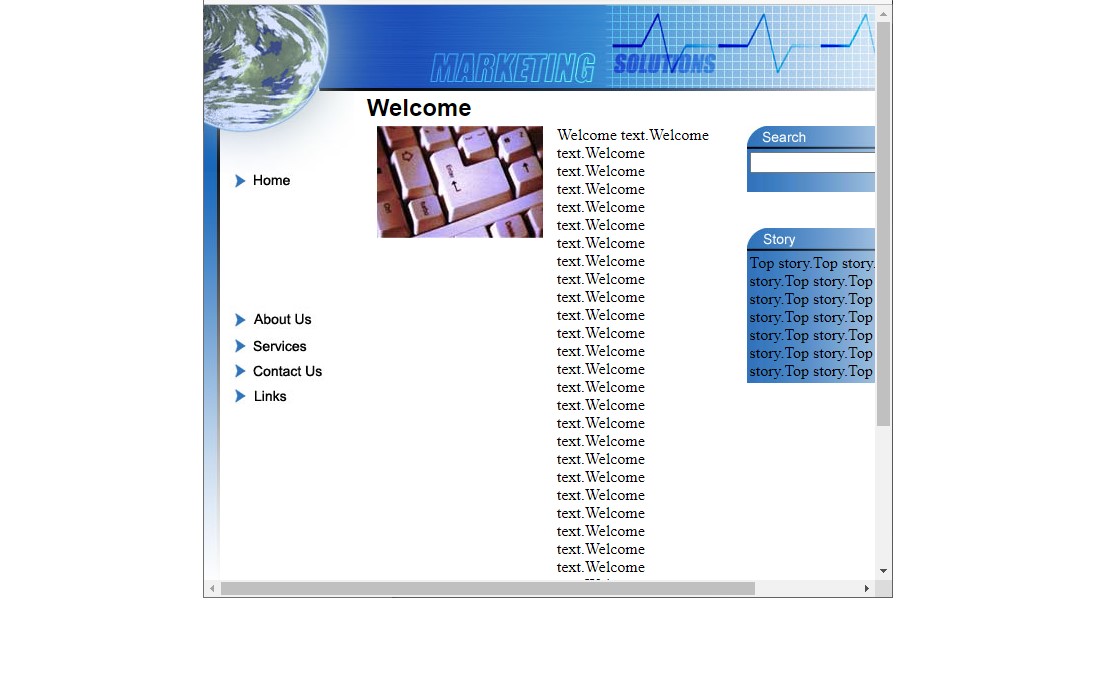Select the Contact Us menu item
The width and height of the screenshot is (1096, 673).
point(287,371)
